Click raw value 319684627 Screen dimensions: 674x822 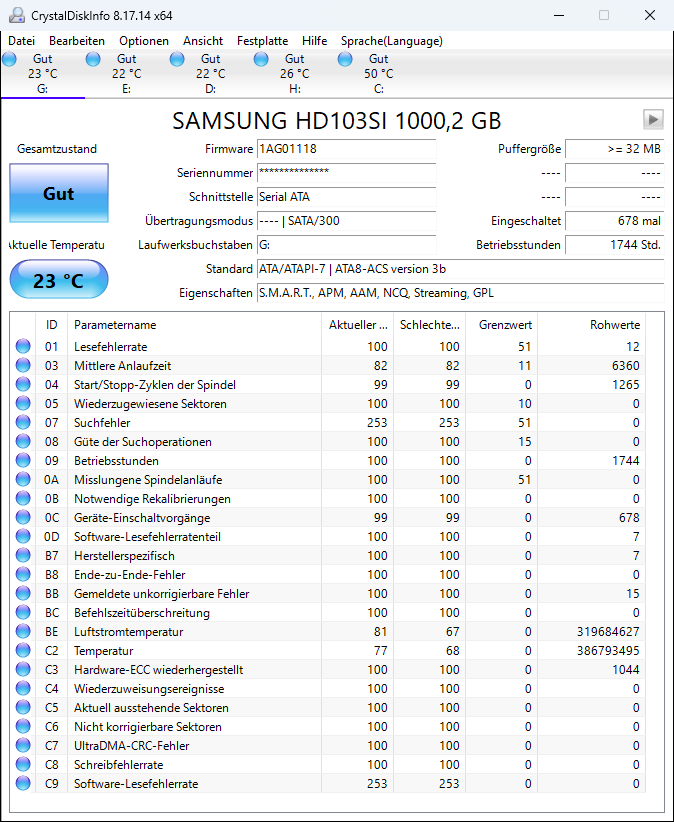tap(608, 632)
